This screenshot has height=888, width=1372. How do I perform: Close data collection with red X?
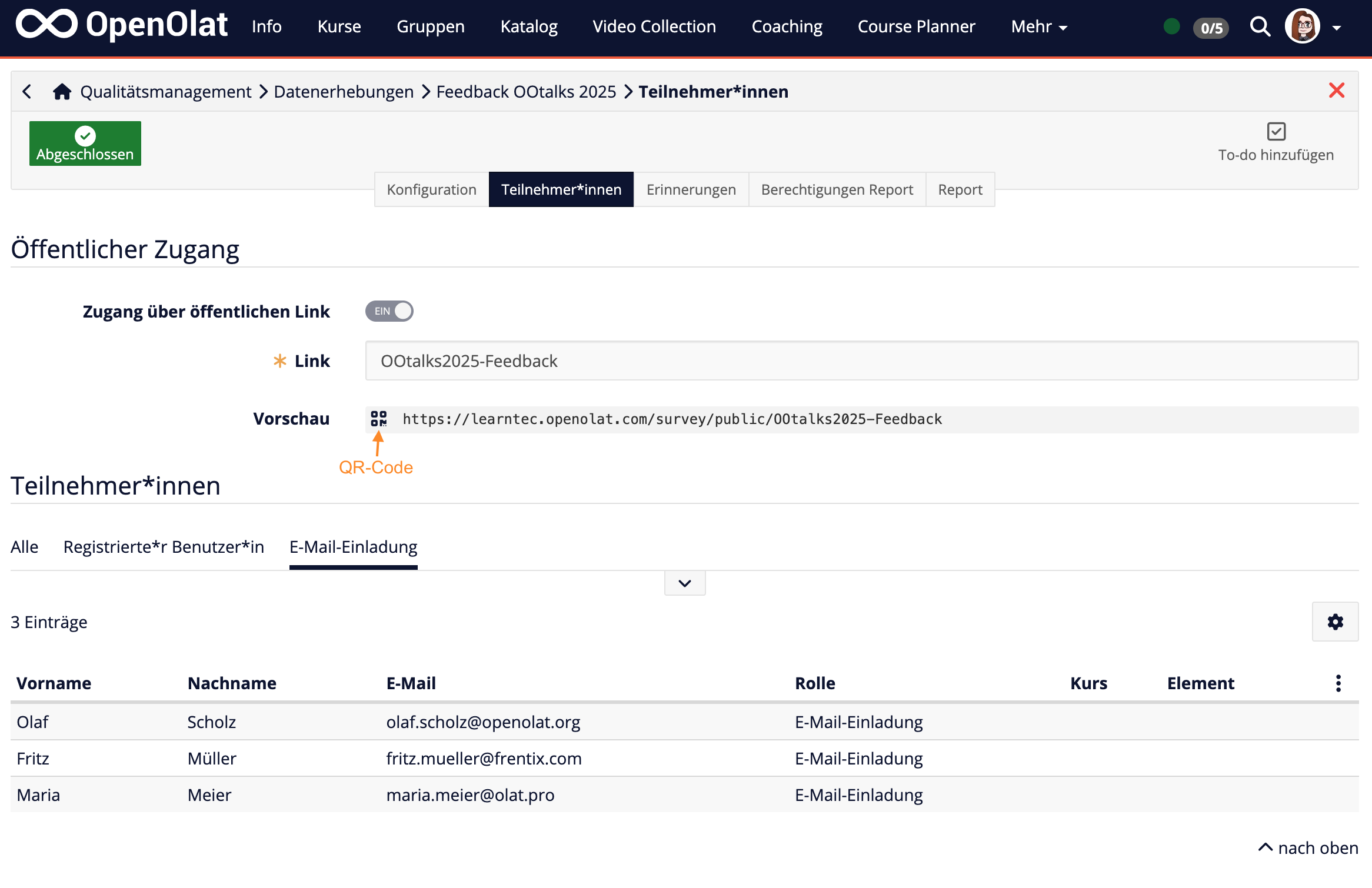1337,91
